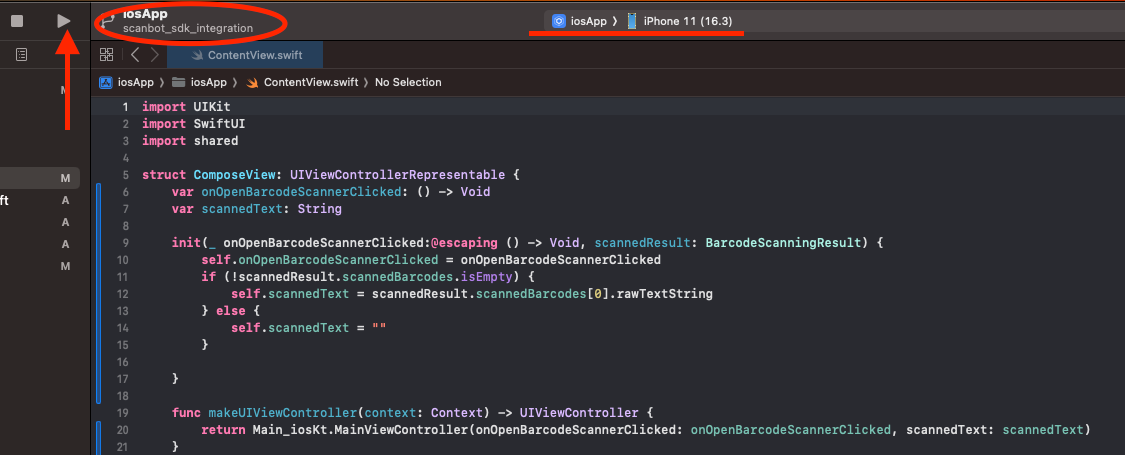The width and height of the screenshot is (1125, 455).
Task: Click "import shared" on line 3
Action: click(x=190, y=141)
